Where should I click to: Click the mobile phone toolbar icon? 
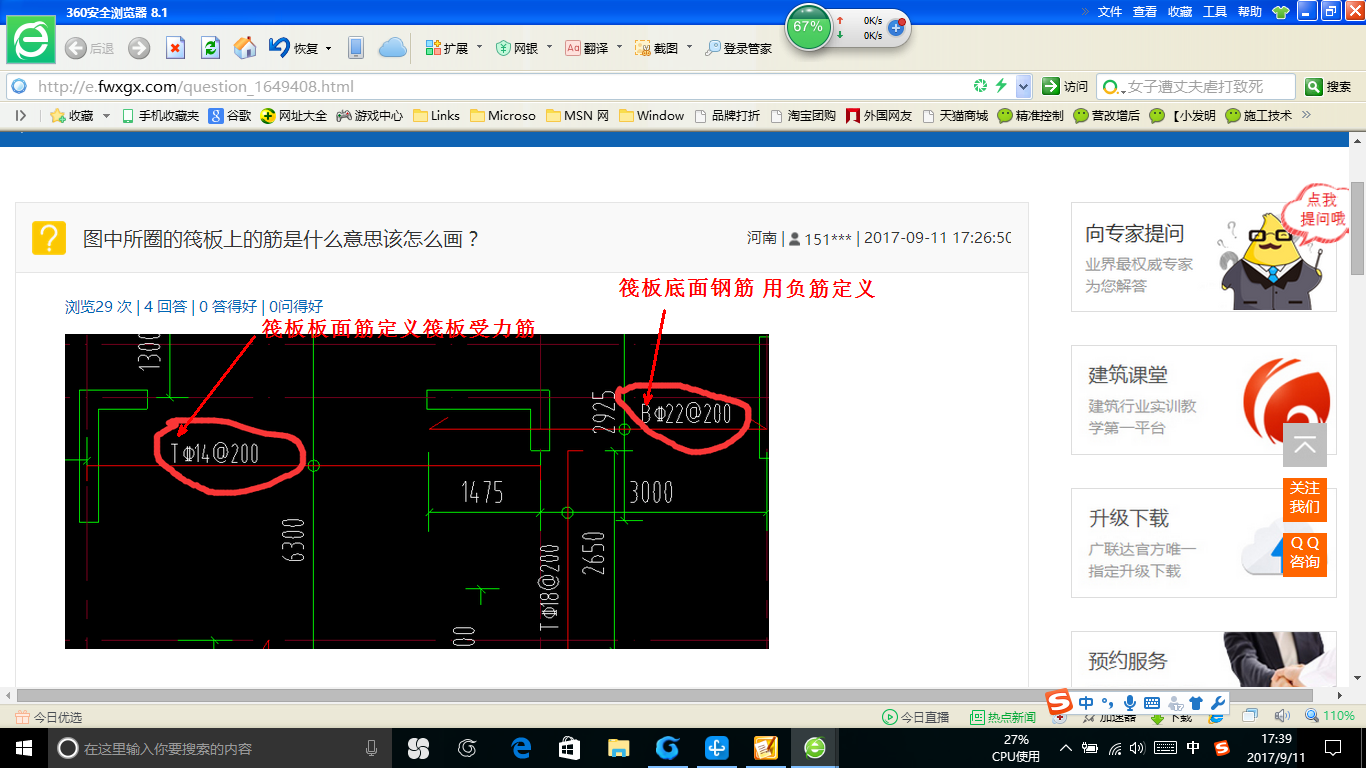(x=355, y=48)
